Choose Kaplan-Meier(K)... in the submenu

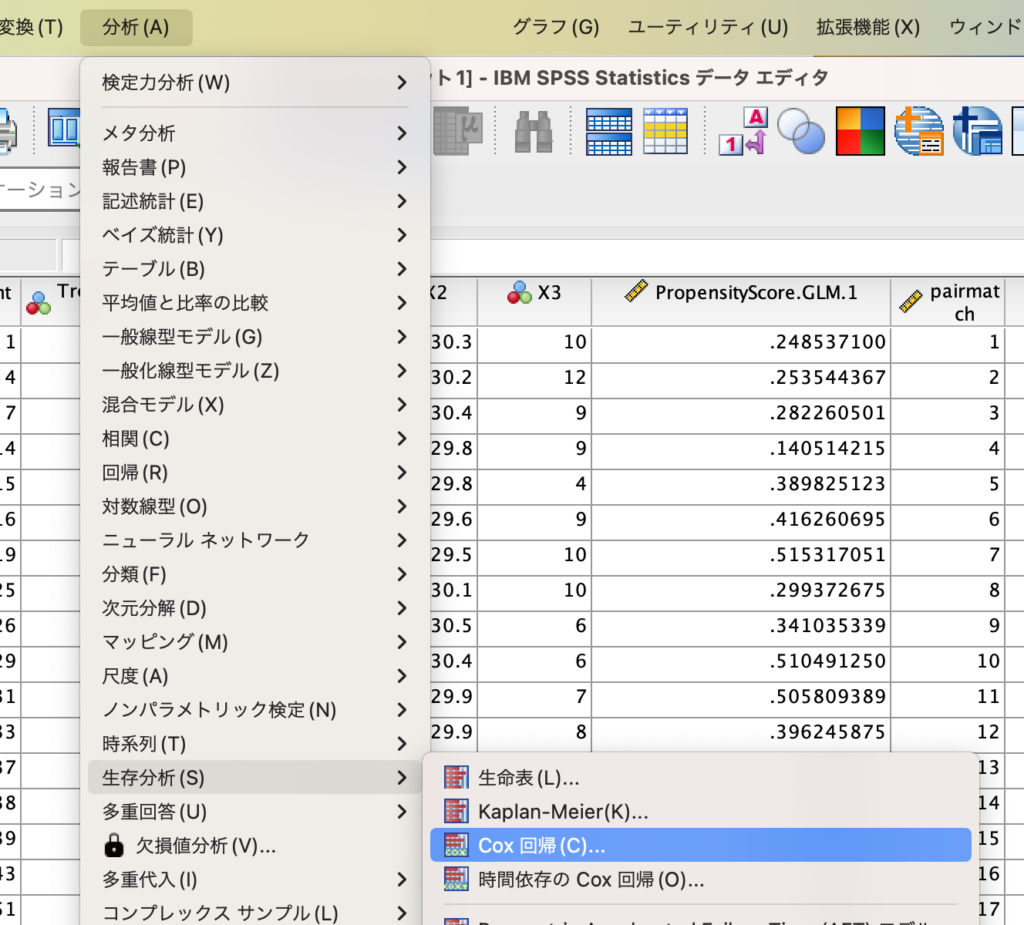(x=700, y=811)
